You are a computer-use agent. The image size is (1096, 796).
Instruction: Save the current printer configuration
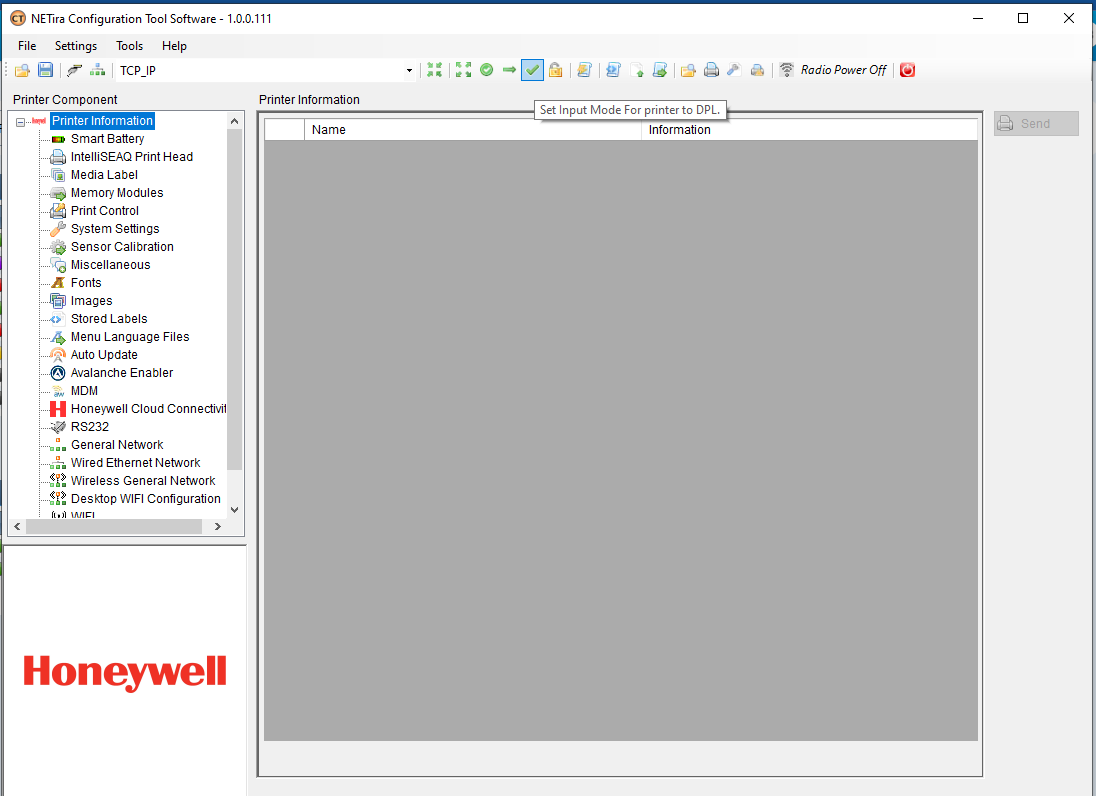click(x=45, y=70)
